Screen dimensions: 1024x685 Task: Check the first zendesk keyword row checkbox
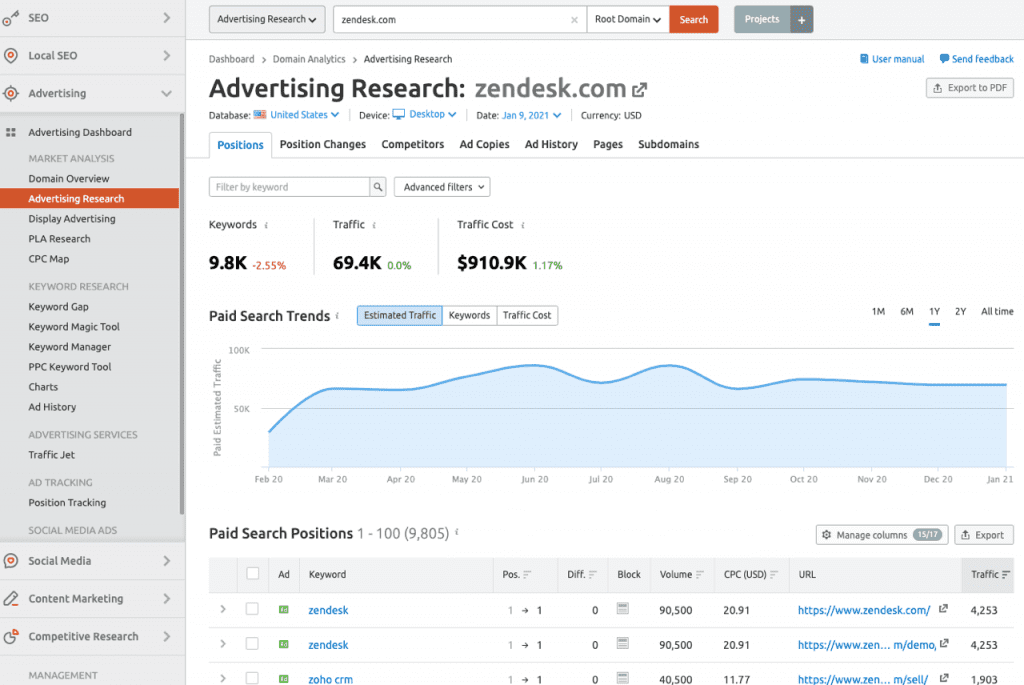(253, 609)
